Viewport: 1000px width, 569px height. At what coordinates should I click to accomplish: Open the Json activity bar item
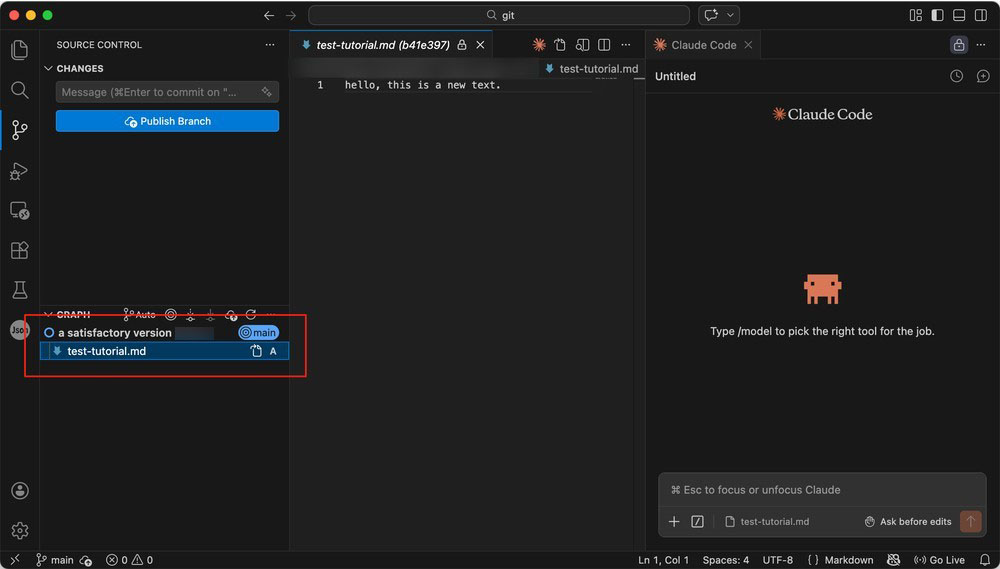point(20,330)
